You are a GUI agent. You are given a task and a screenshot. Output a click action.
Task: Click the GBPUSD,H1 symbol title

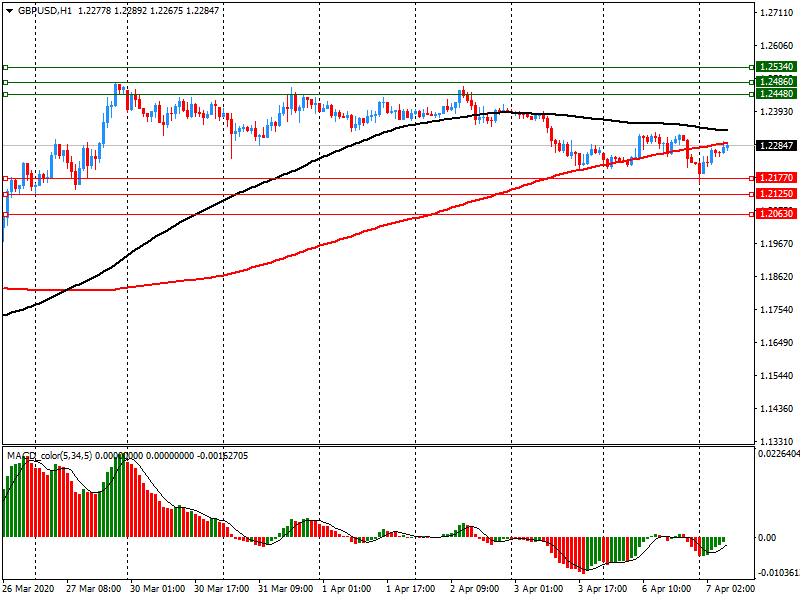[45, 11]
